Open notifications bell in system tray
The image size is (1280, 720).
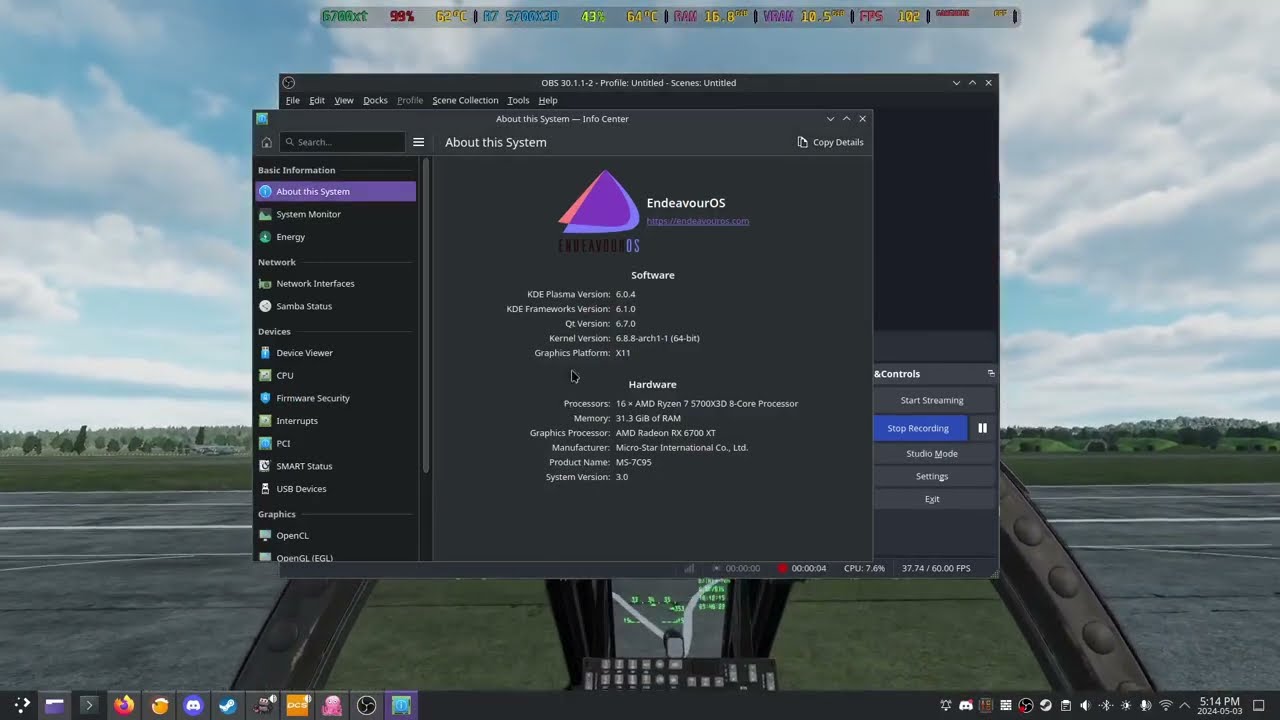click(x=946, y=705)
